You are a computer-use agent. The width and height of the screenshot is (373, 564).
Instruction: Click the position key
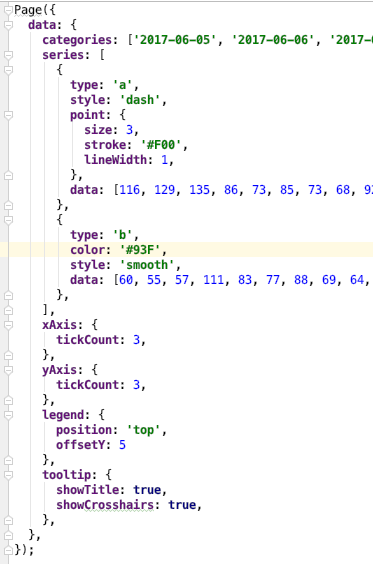pos(84,430)
